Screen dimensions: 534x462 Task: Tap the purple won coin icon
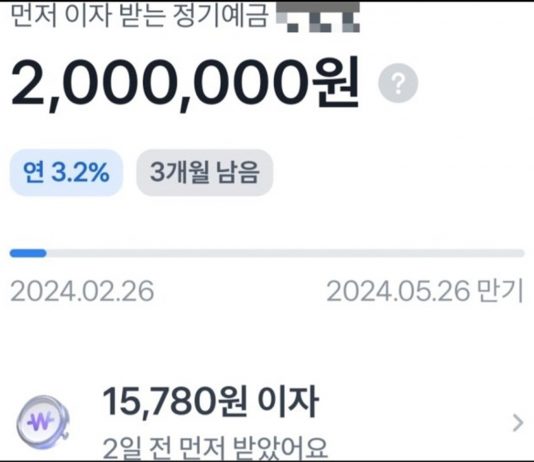click(43, 423)
